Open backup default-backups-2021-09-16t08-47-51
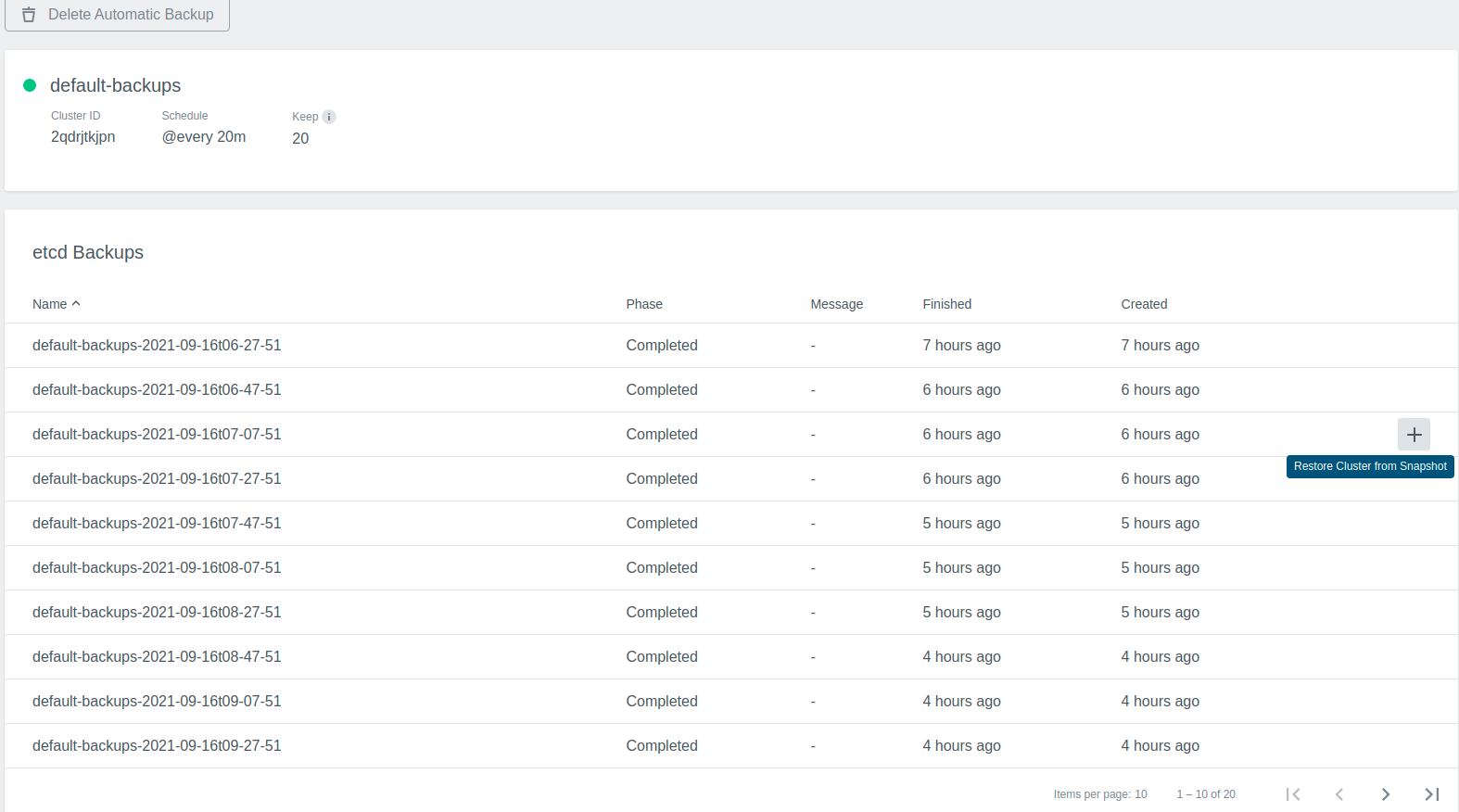 pyautogui.click(x=157, y=657)
